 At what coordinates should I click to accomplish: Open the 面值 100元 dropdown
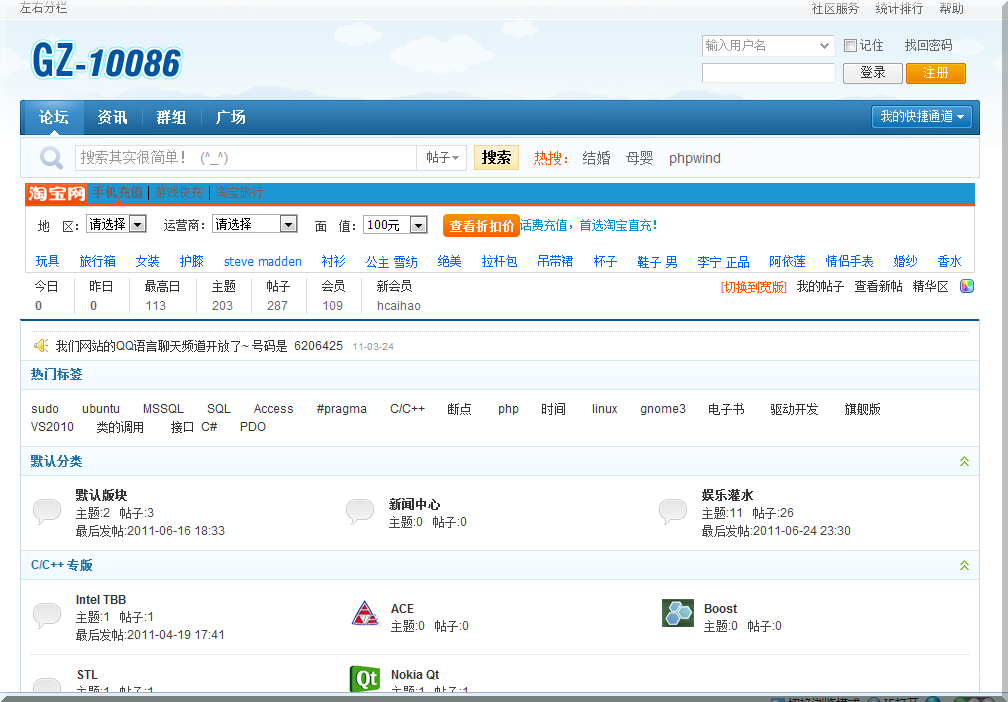418,225
